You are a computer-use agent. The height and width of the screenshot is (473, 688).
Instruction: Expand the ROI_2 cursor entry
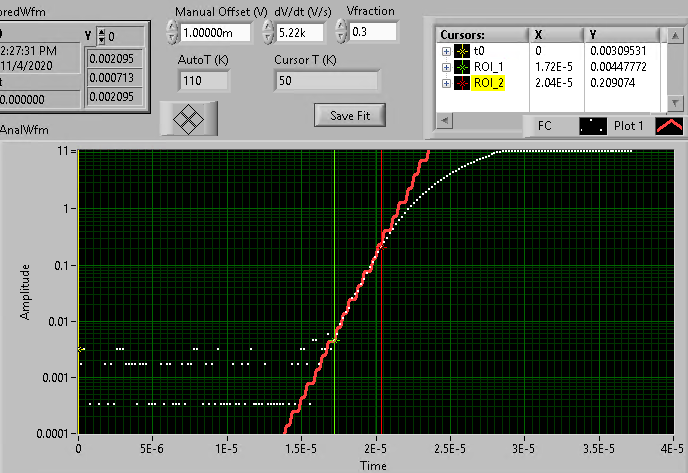(x=446, y=83)
